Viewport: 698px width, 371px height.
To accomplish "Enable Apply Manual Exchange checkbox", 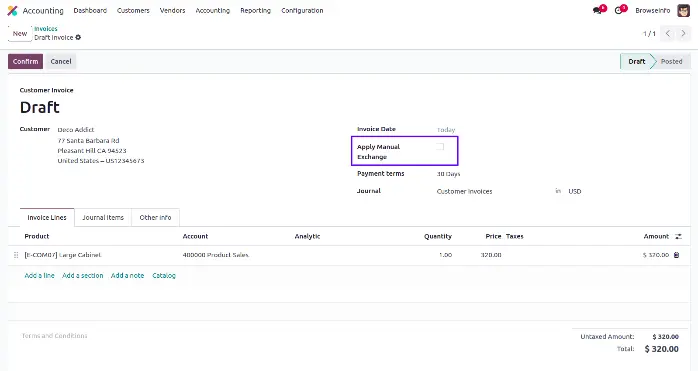I will 440,147.
